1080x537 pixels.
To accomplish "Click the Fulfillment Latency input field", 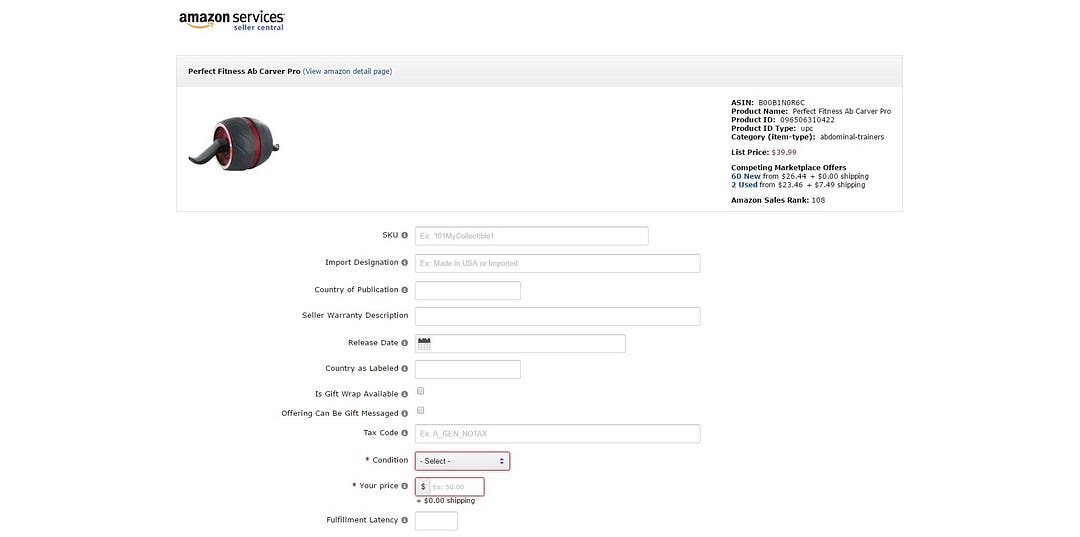I will pyautogui.click(x=436, y=521).
